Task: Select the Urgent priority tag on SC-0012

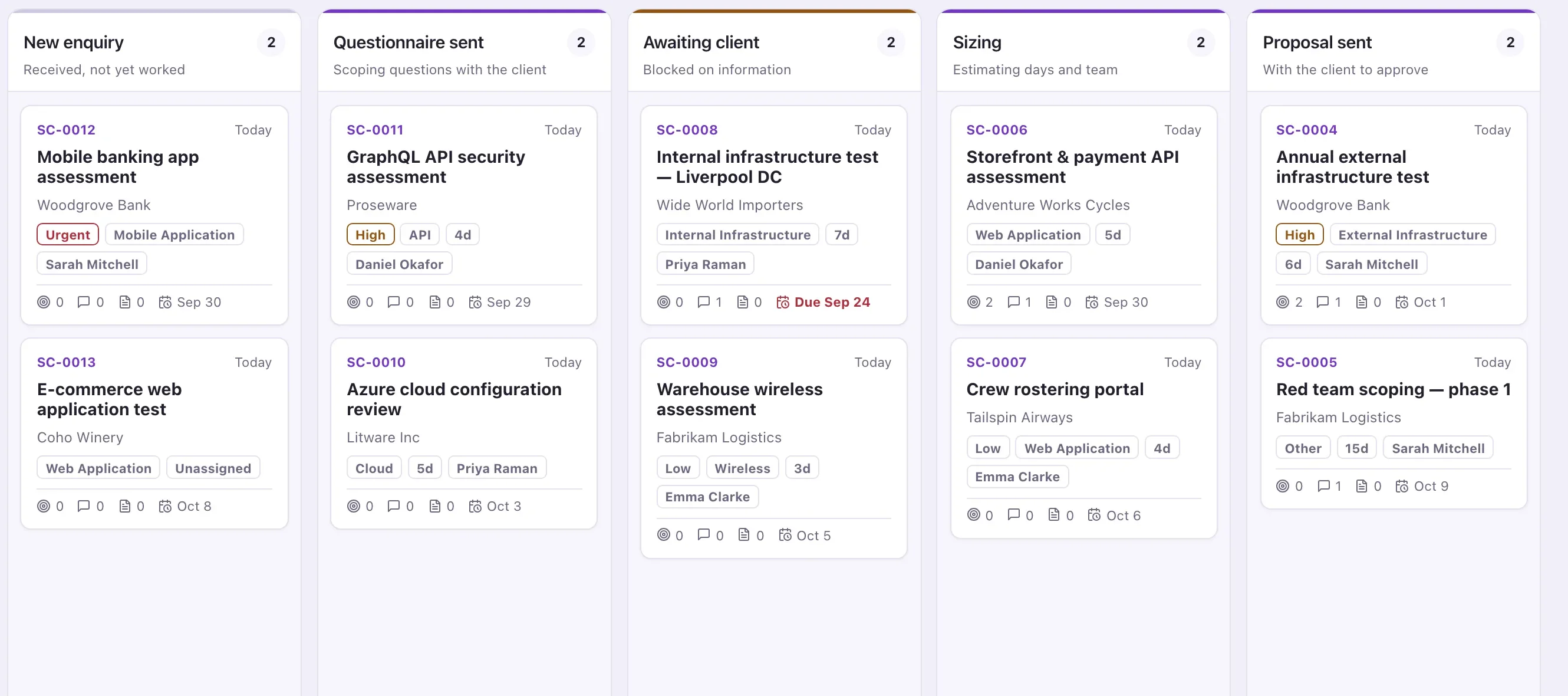Action: [x=68, y=235]
